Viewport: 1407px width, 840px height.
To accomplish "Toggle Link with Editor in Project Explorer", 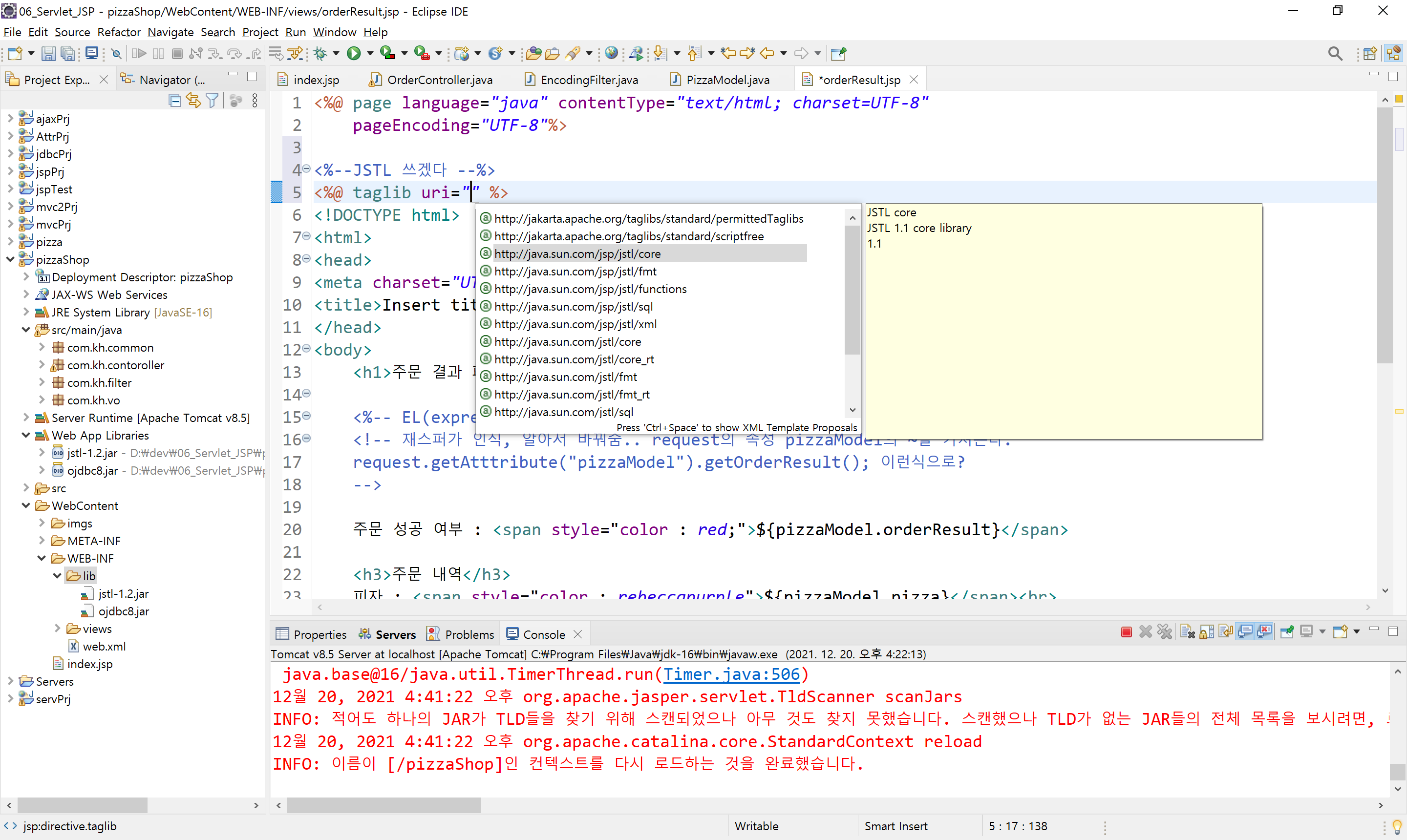I will click(193, 101).
